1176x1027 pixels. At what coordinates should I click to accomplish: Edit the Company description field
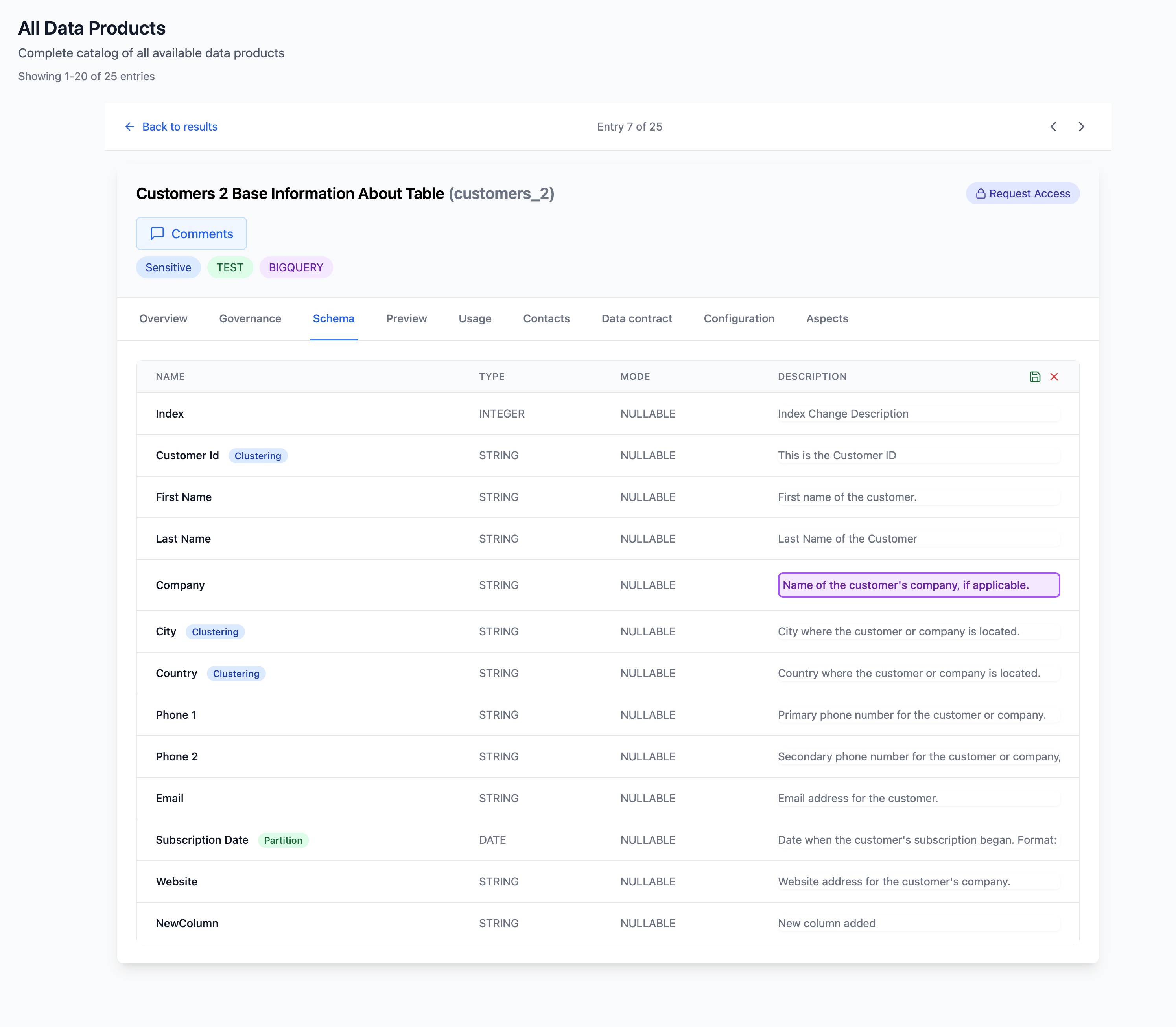[x=918, y=585]
